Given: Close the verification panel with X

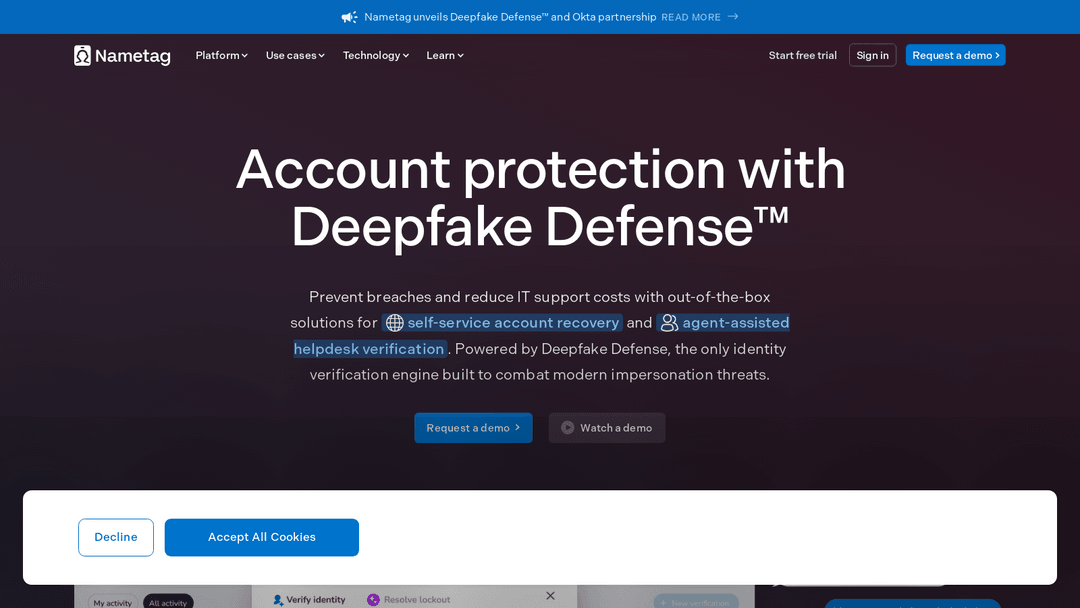Looking at the screenshot, I should tap(550, 596).
